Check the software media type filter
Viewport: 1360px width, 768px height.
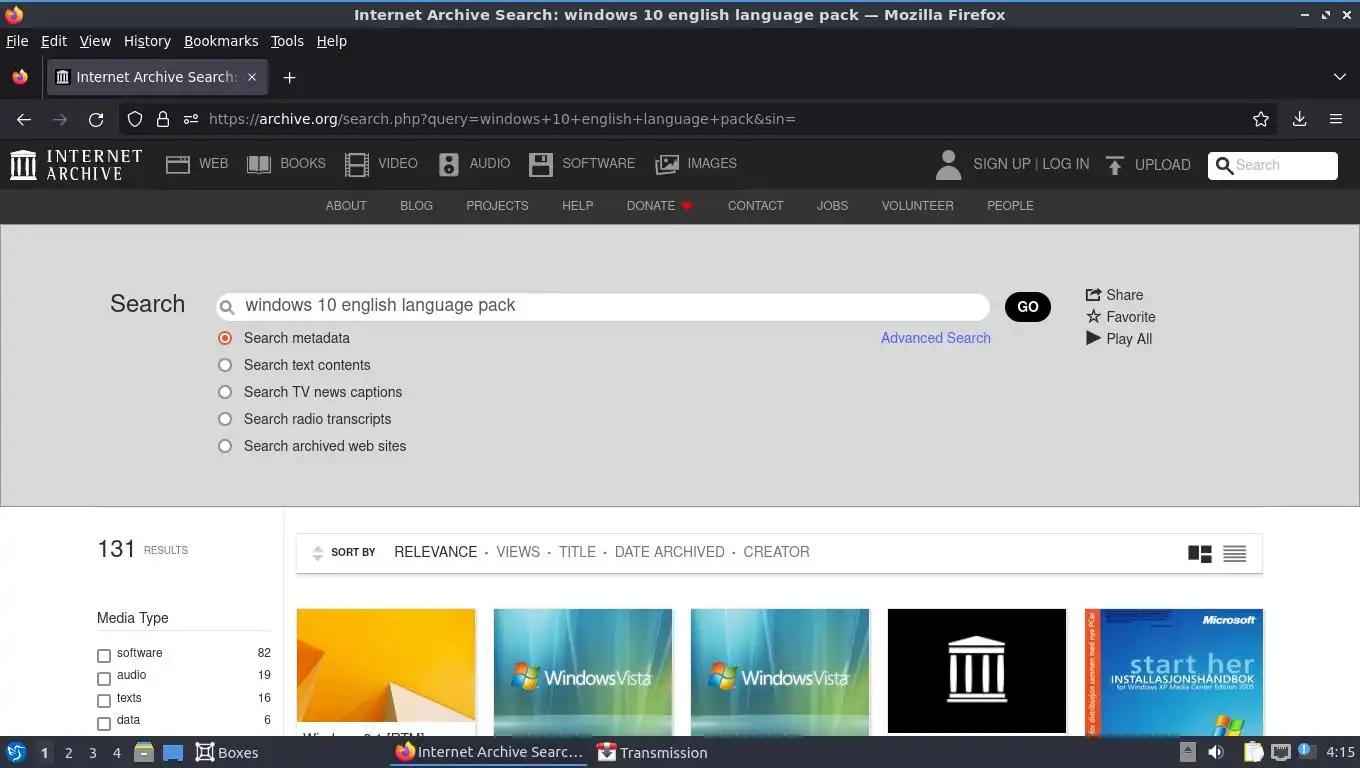tap(104, 656)
